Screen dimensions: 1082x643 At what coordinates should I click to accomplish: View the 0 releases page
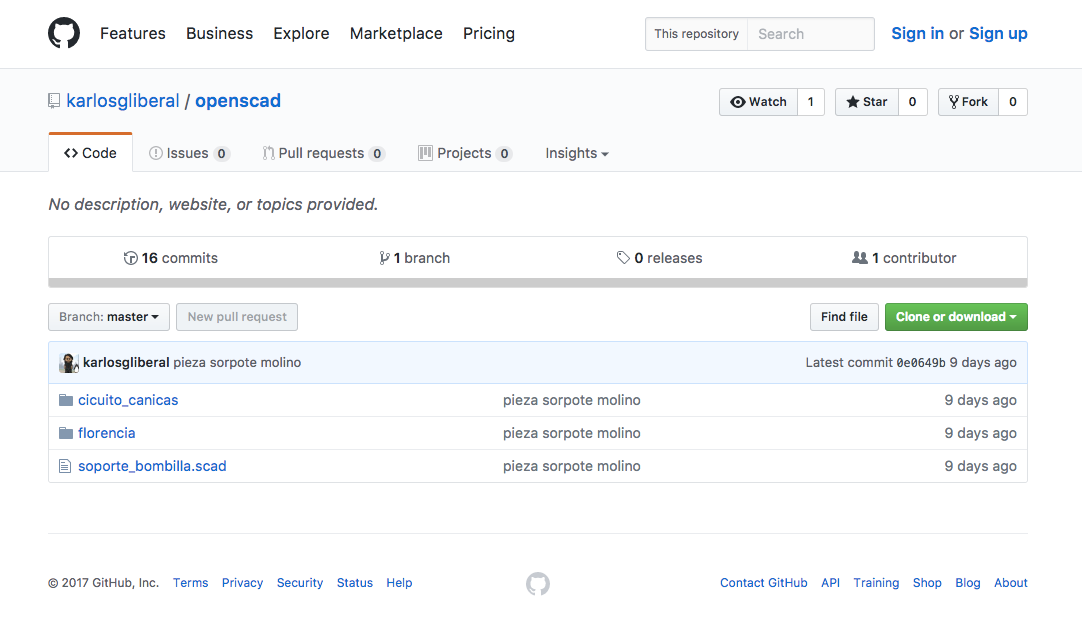click(659, 258)
